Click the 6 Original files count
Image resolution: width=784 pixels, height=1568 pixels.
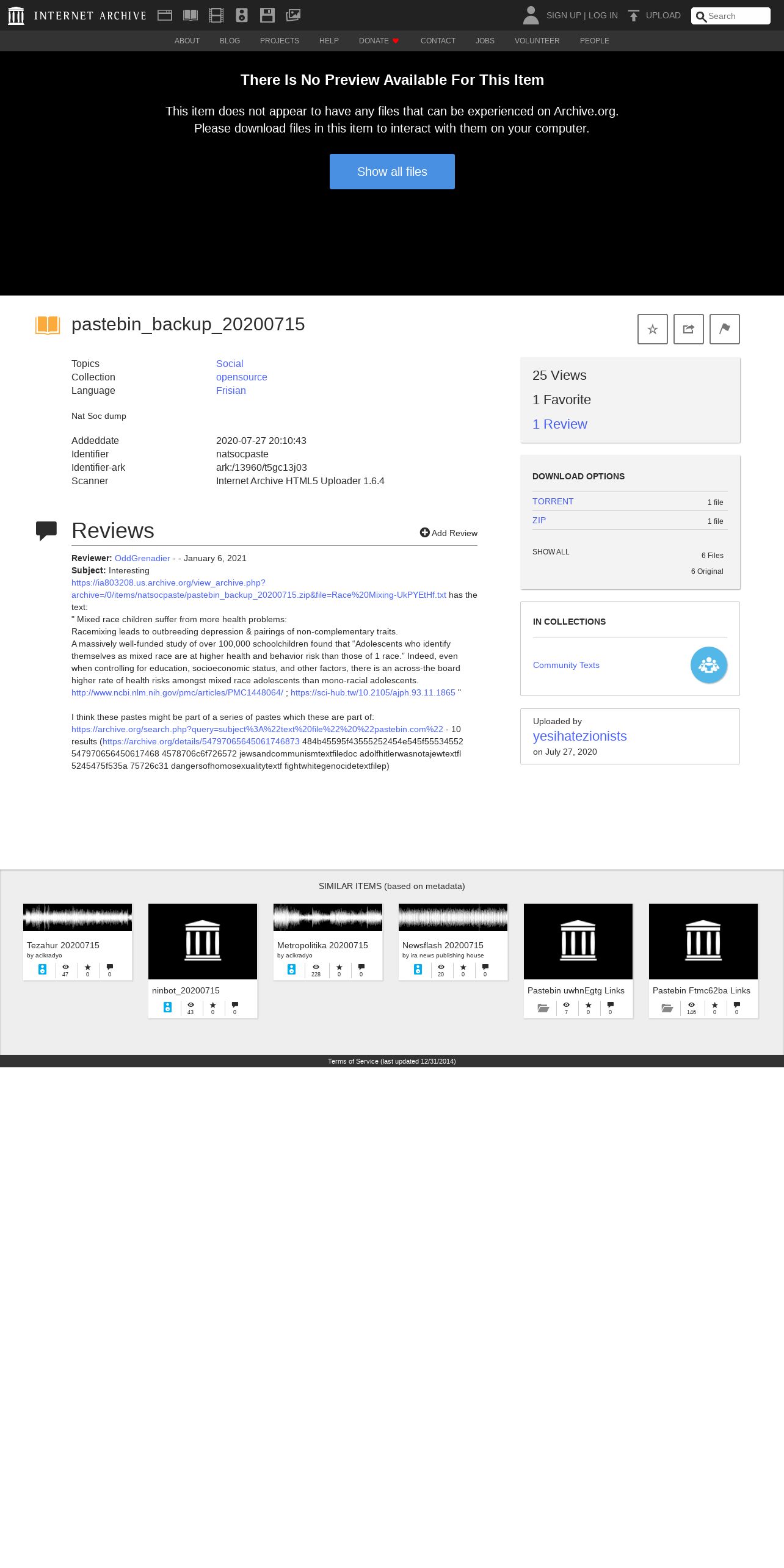(707, 572)
